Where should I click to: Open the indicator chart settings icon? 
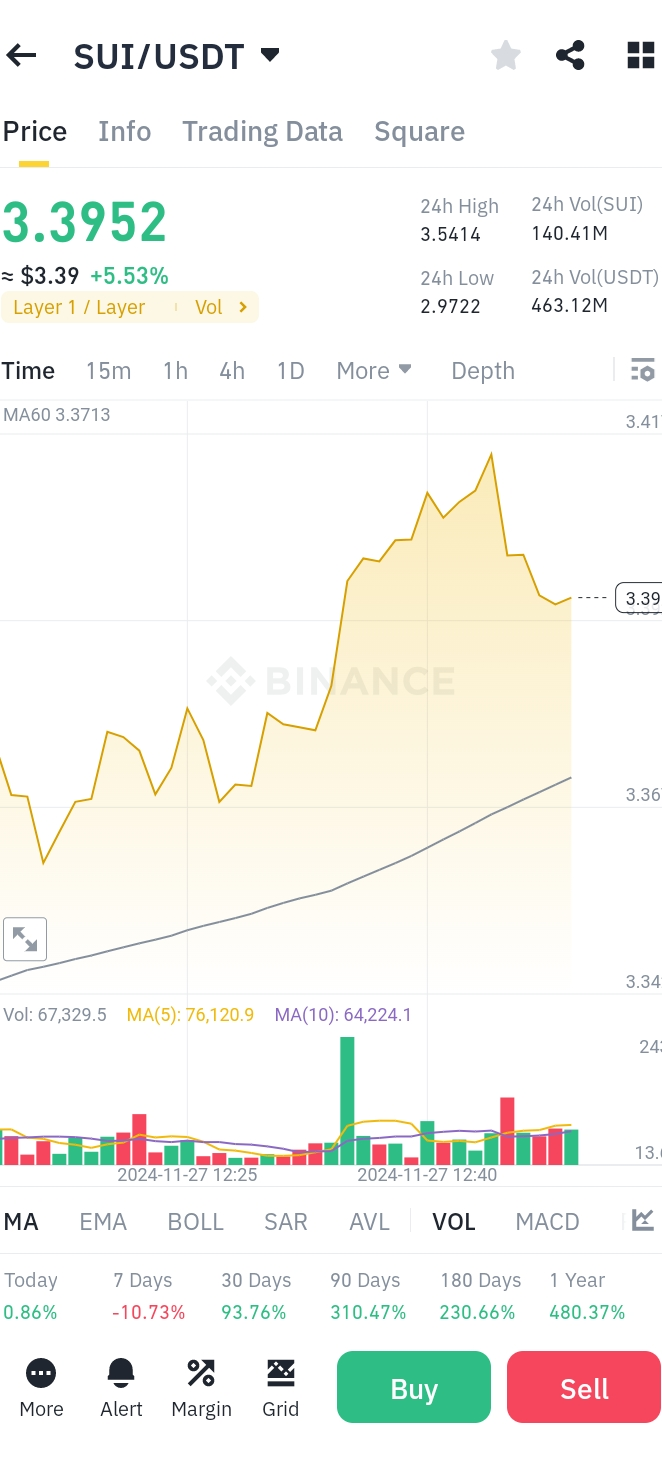[643, 1221]
